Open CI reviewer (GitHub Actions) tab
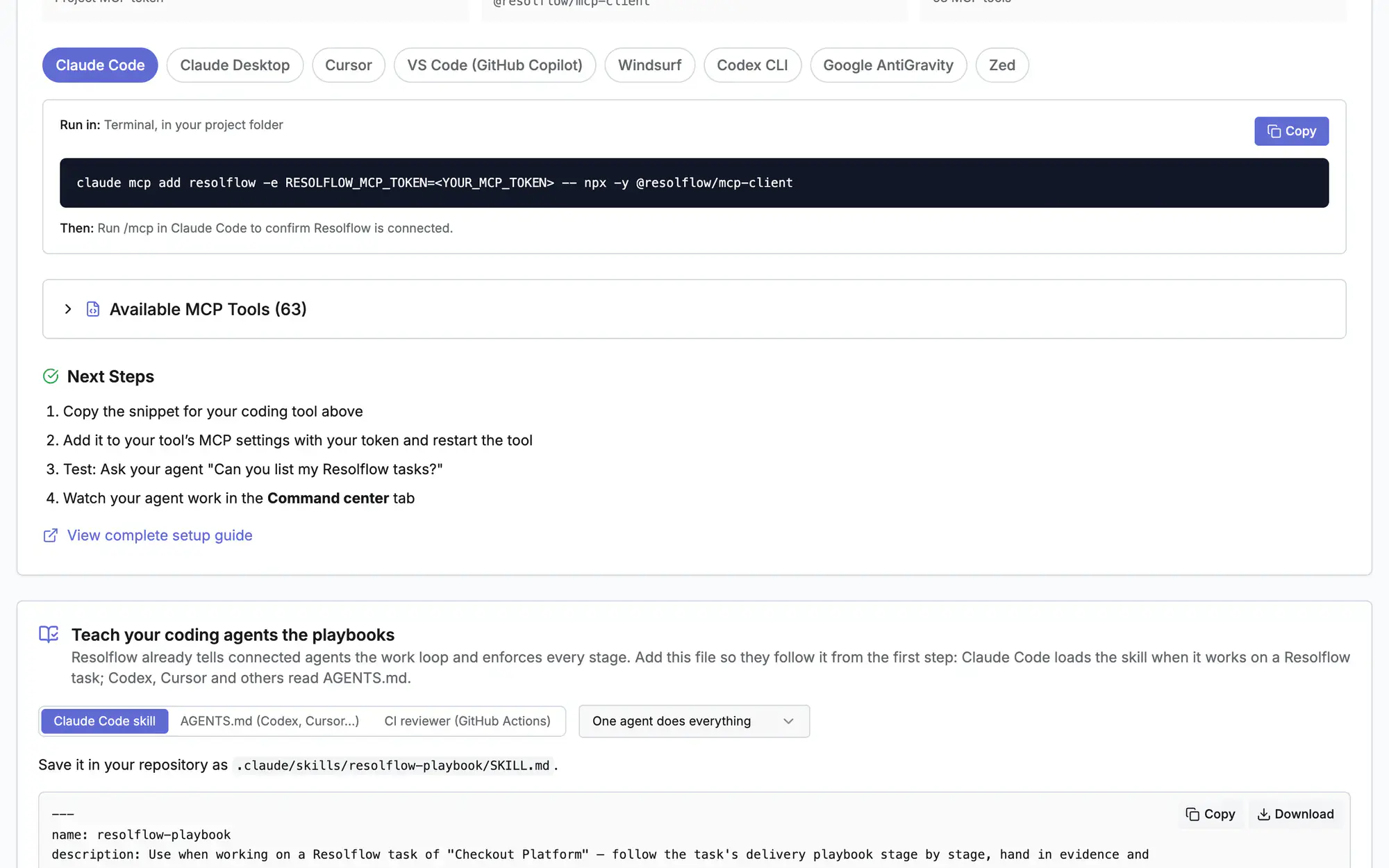 [467, 721]
